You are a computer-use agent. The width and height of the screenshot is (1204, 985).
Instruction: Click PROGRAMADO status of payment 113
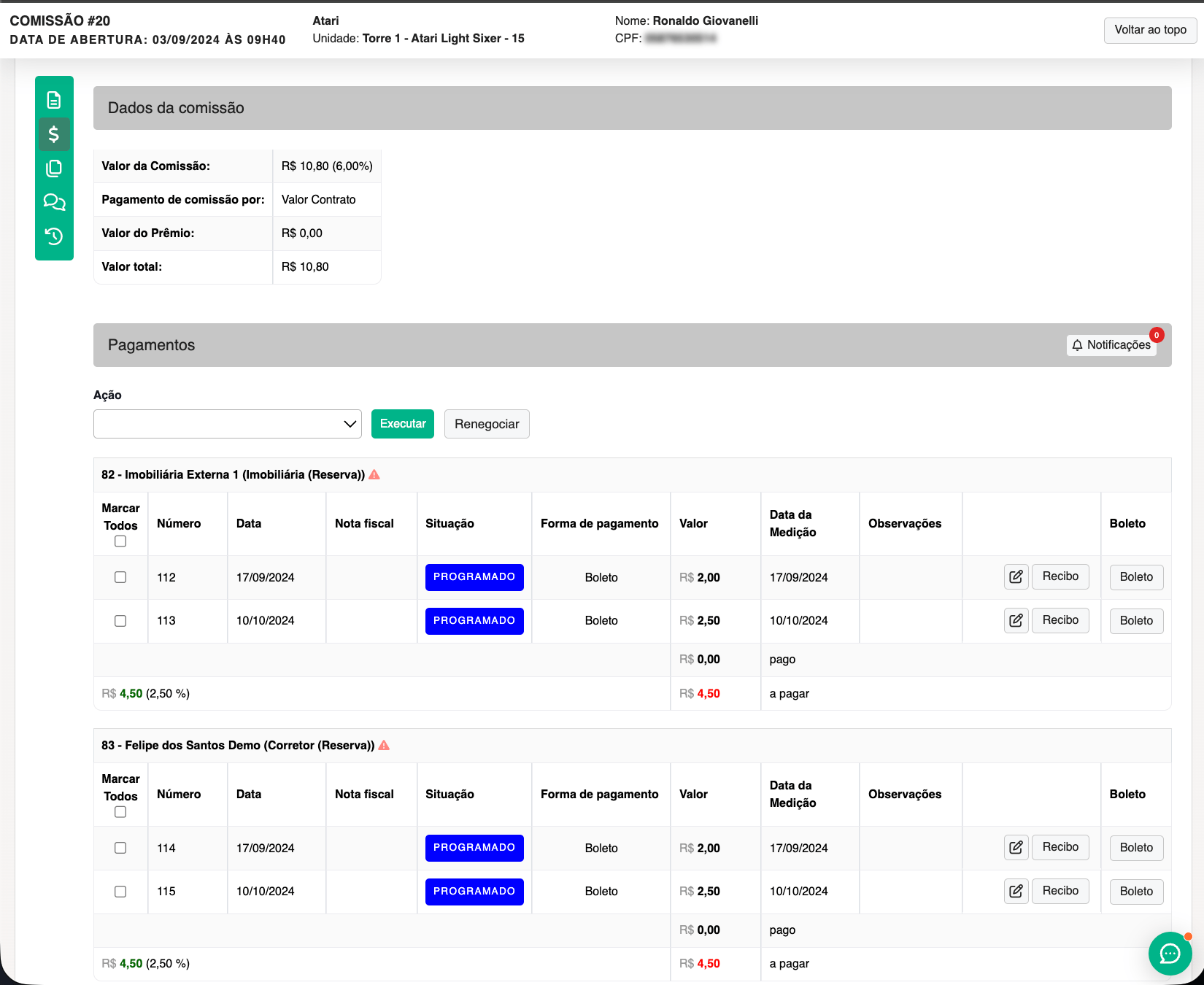tap(474, 621)
